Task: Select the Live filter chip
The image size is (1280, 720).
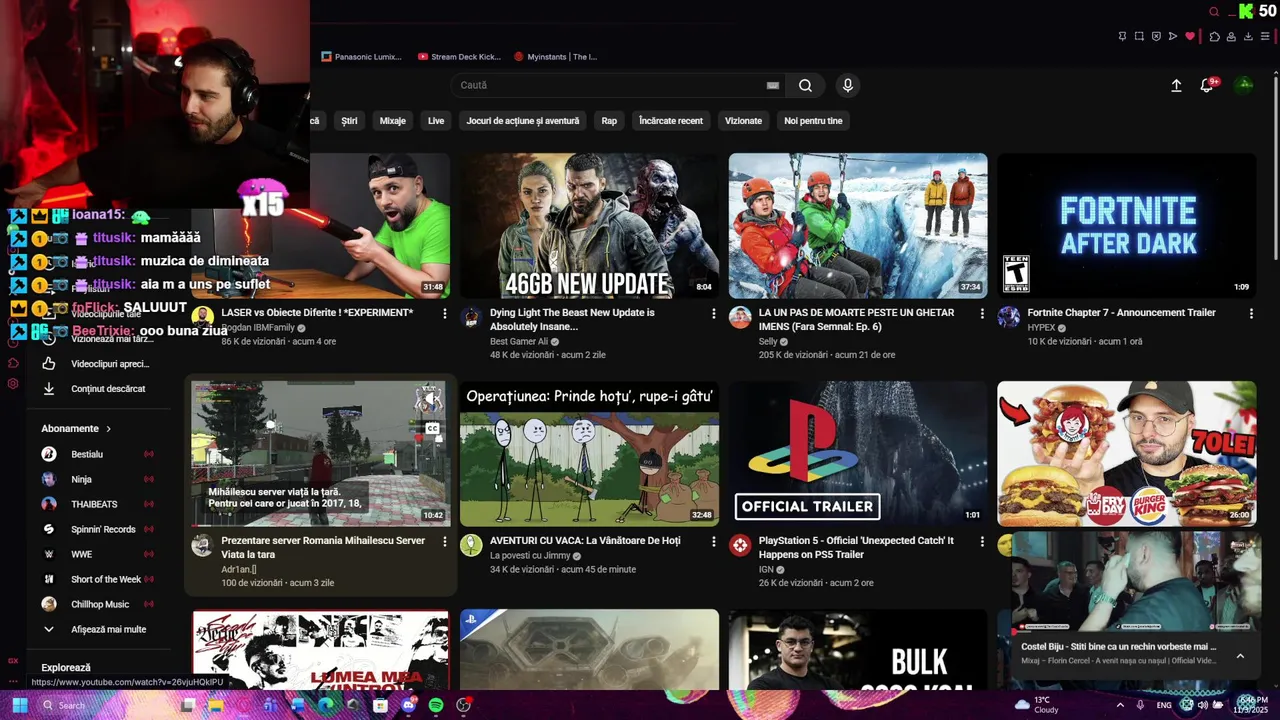Action: [436, 121]
